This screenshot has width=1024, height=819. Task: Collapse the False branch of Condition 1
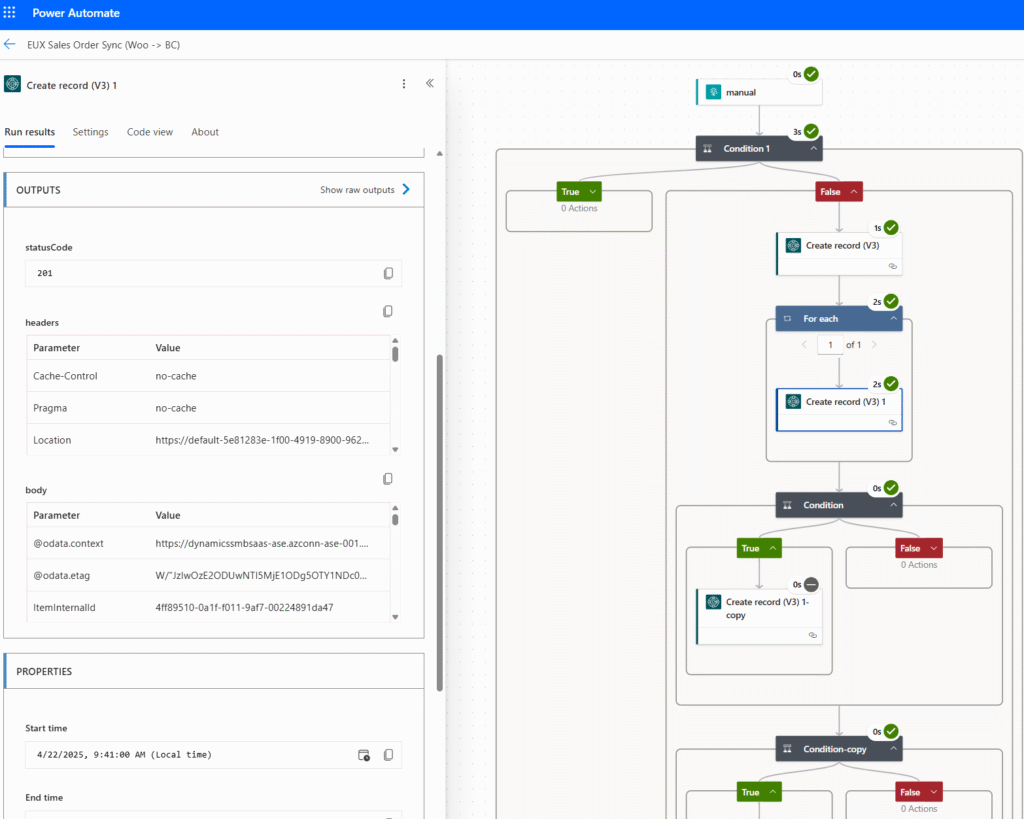tap(854, 191)
